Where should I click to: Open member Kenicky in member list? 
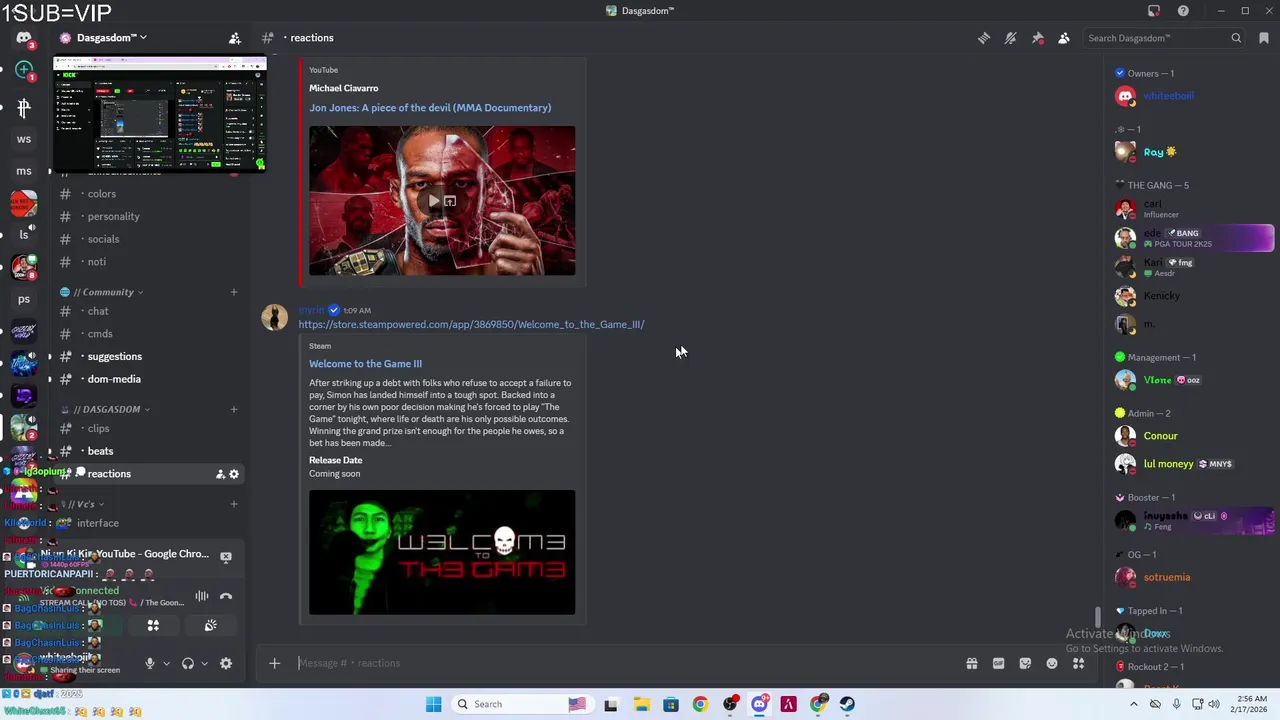(1161, 296)
